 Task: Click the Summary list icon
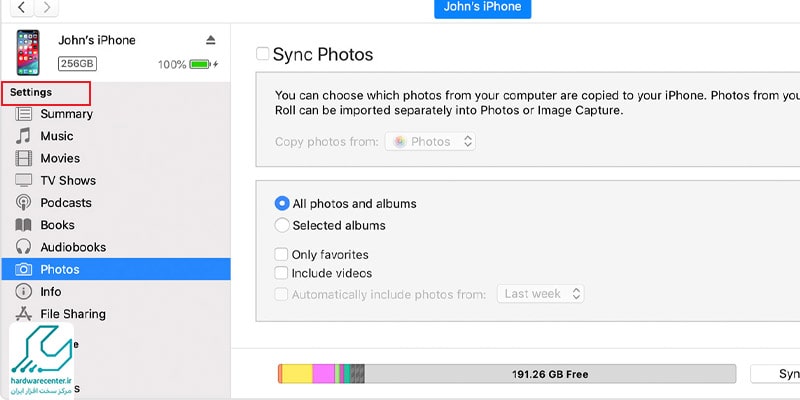23,114
